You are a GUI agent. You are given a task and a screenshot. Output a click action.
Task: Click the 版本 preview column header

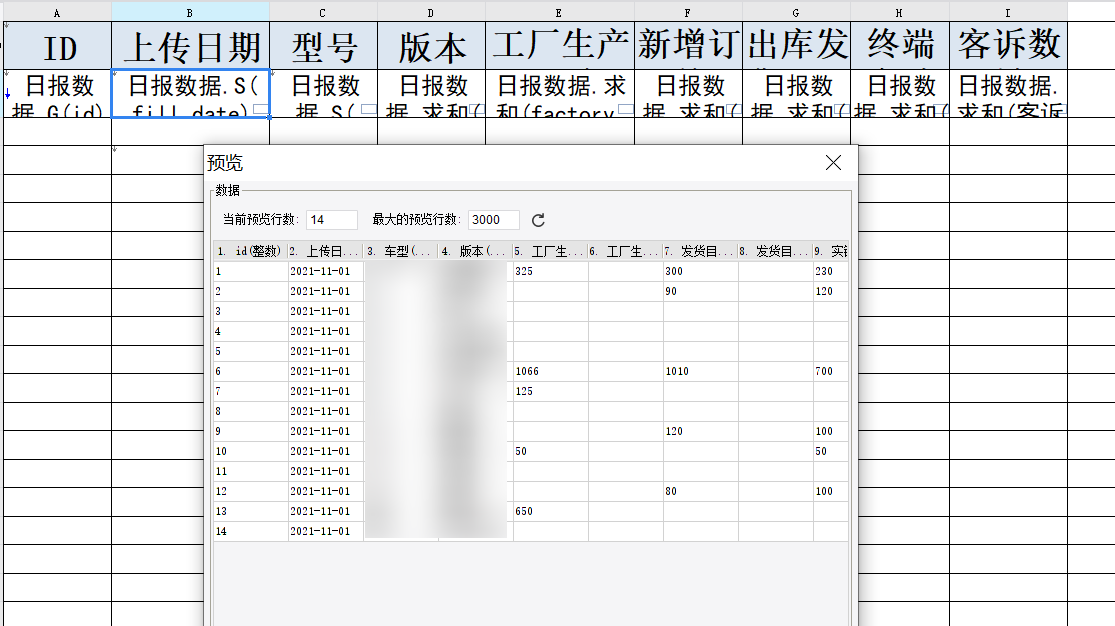click(x=476, y=251)
